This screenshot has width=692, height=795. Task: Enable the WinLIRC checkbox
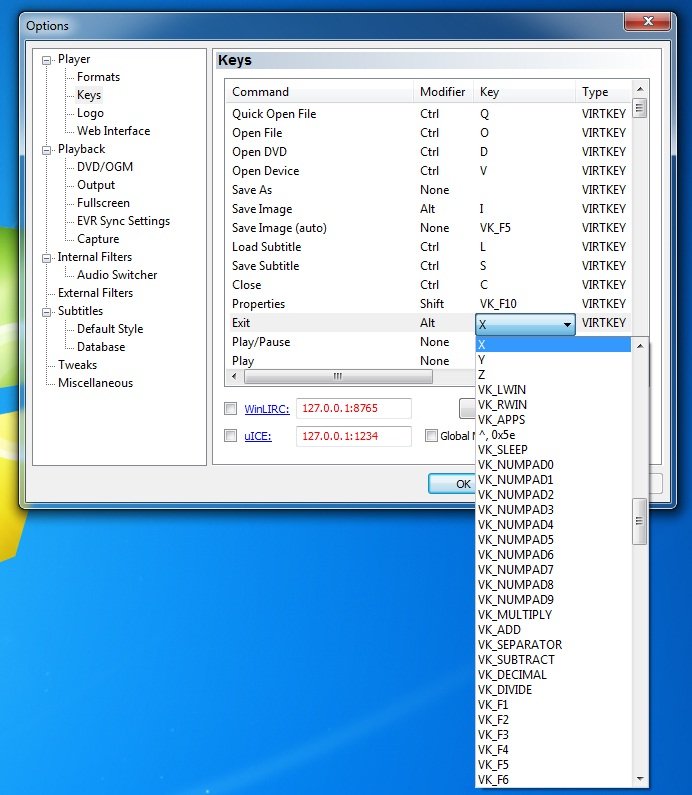[x=231, y=409]
